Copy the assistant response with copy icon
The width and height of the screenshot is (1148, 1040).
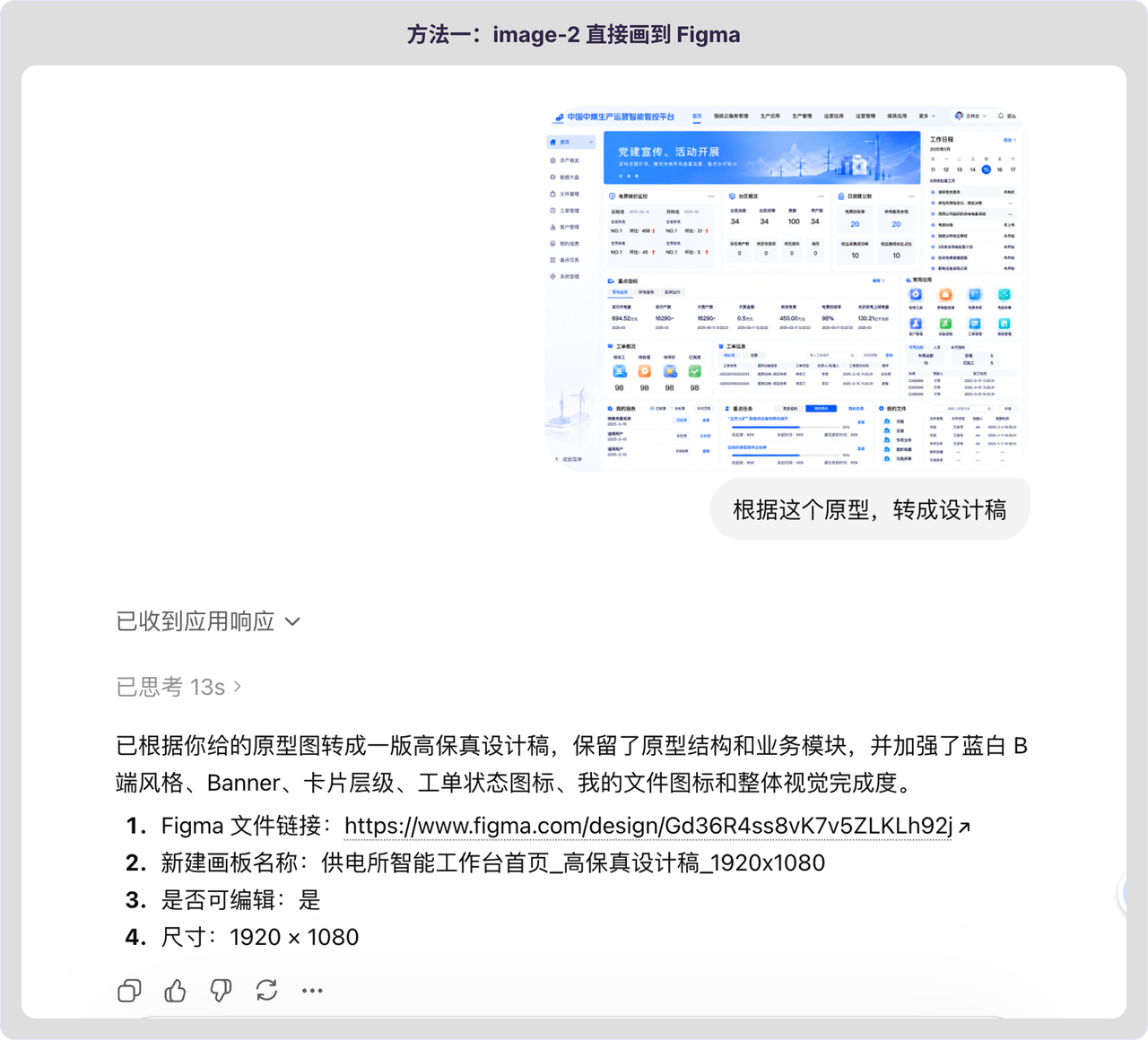point(129,991)
